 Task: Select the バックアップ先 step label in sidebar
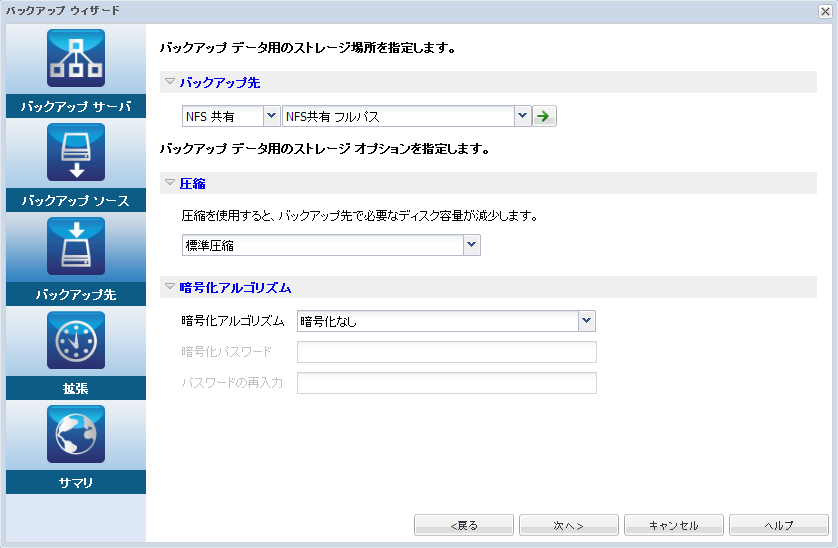tap(76, 294)
